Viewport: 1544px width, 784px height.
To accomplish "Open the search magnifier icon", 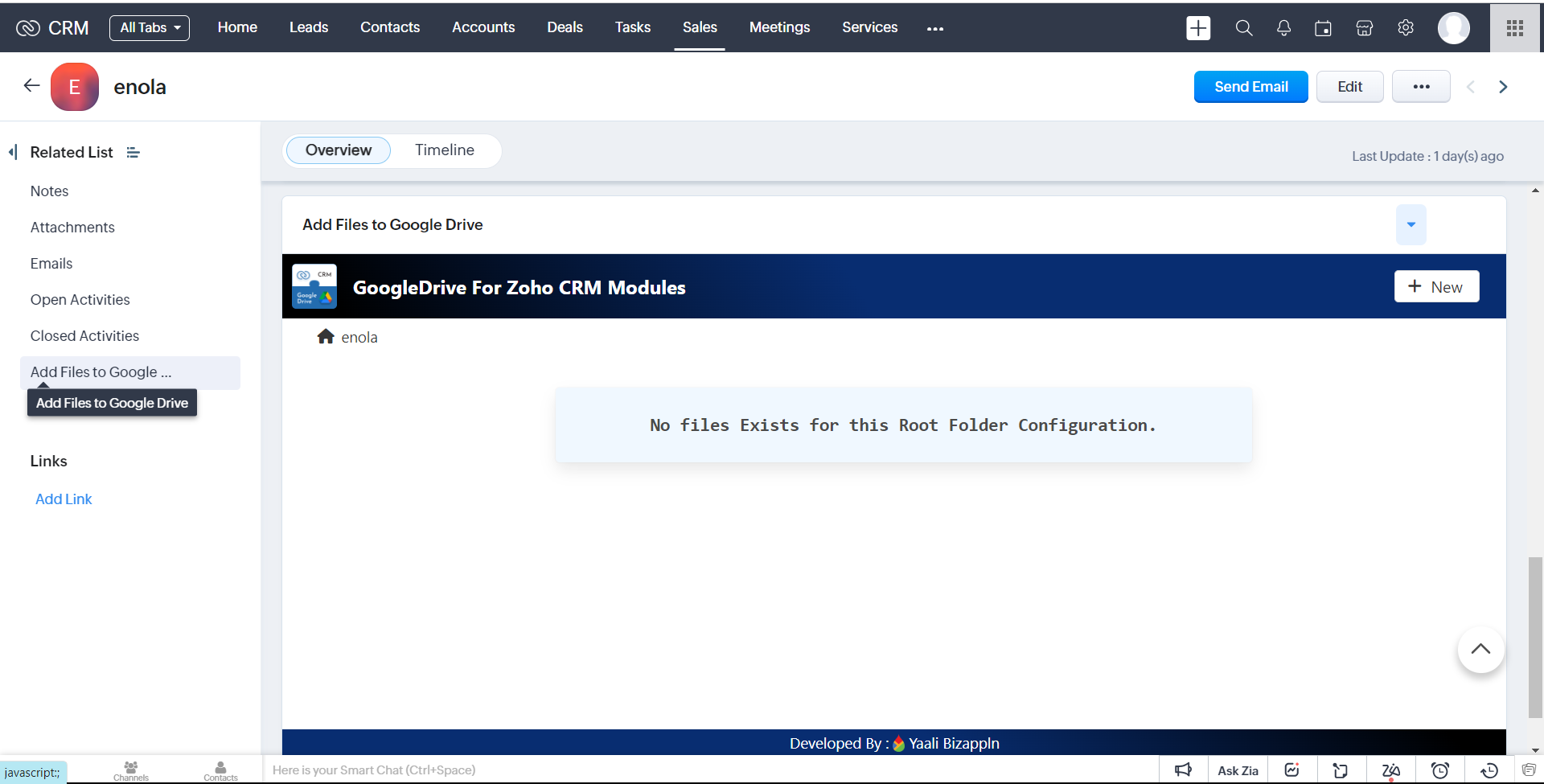I will 1243,28.
